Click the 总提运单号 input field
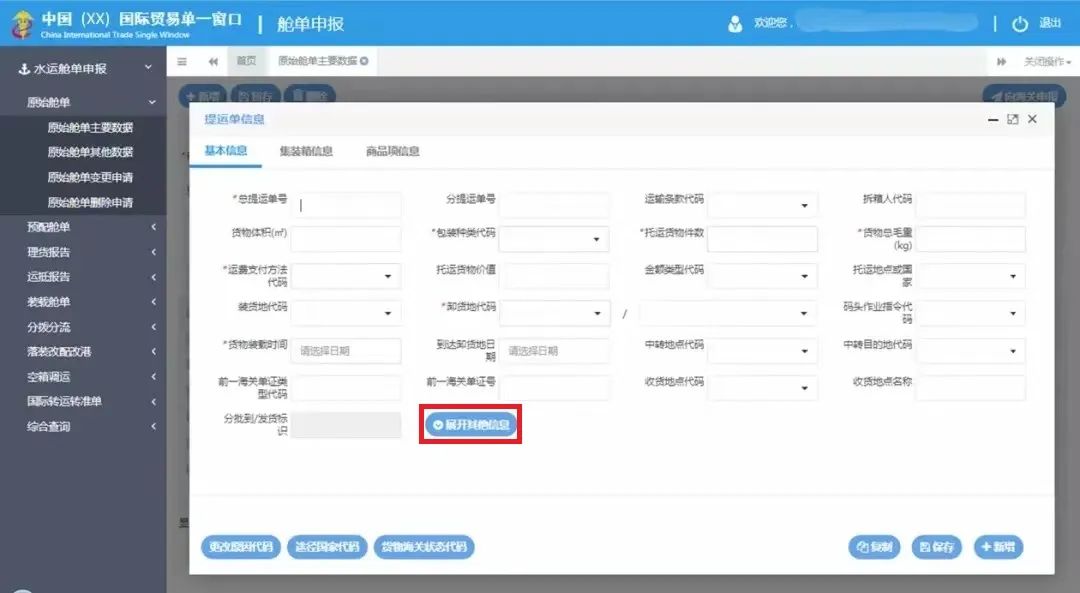This screenshot has width=1080, height=593. [x=347, y=205]
